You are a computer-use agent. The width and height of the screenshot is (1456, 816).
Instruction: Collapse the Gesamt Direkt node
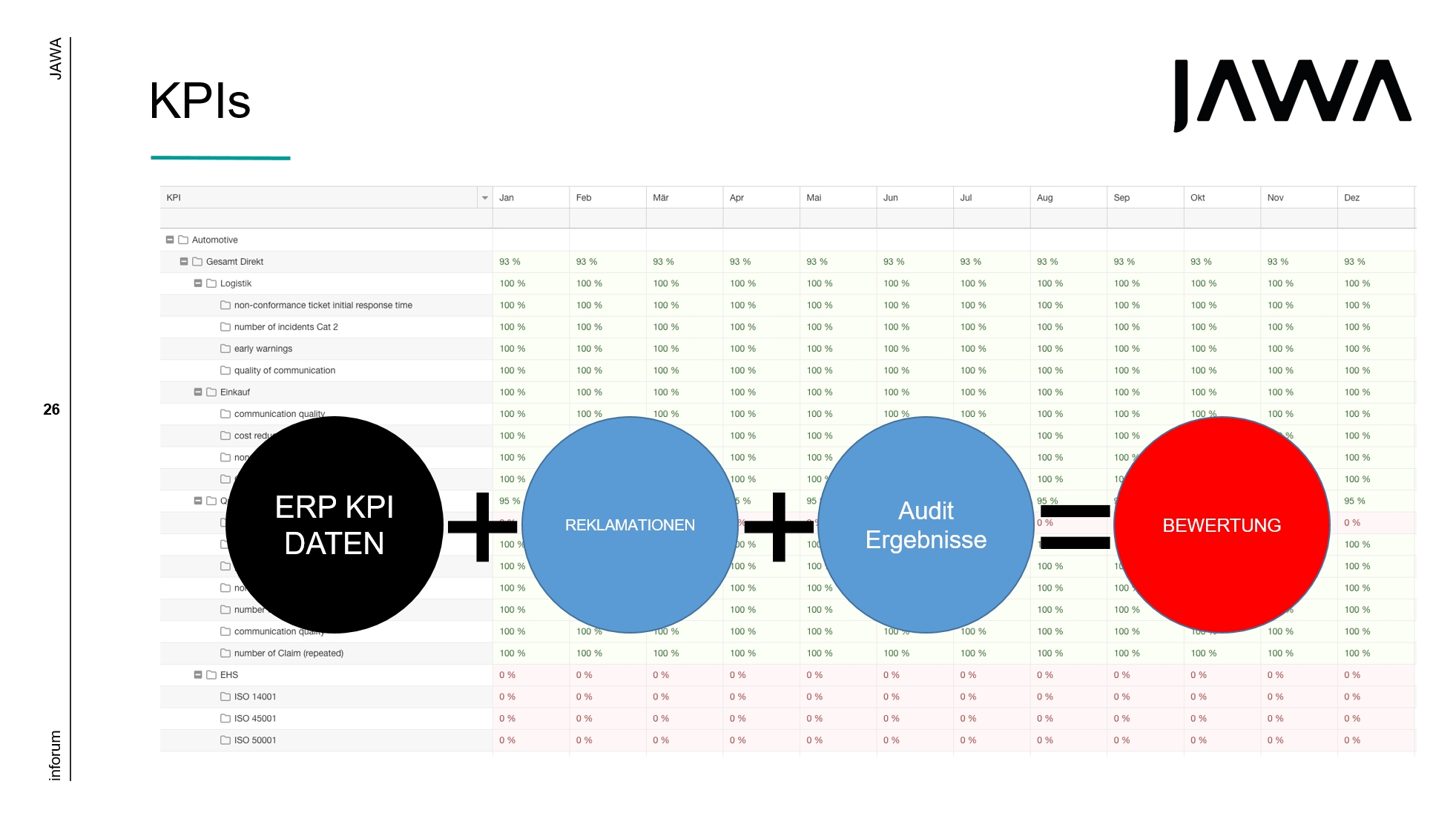click(x=184, y=262)
